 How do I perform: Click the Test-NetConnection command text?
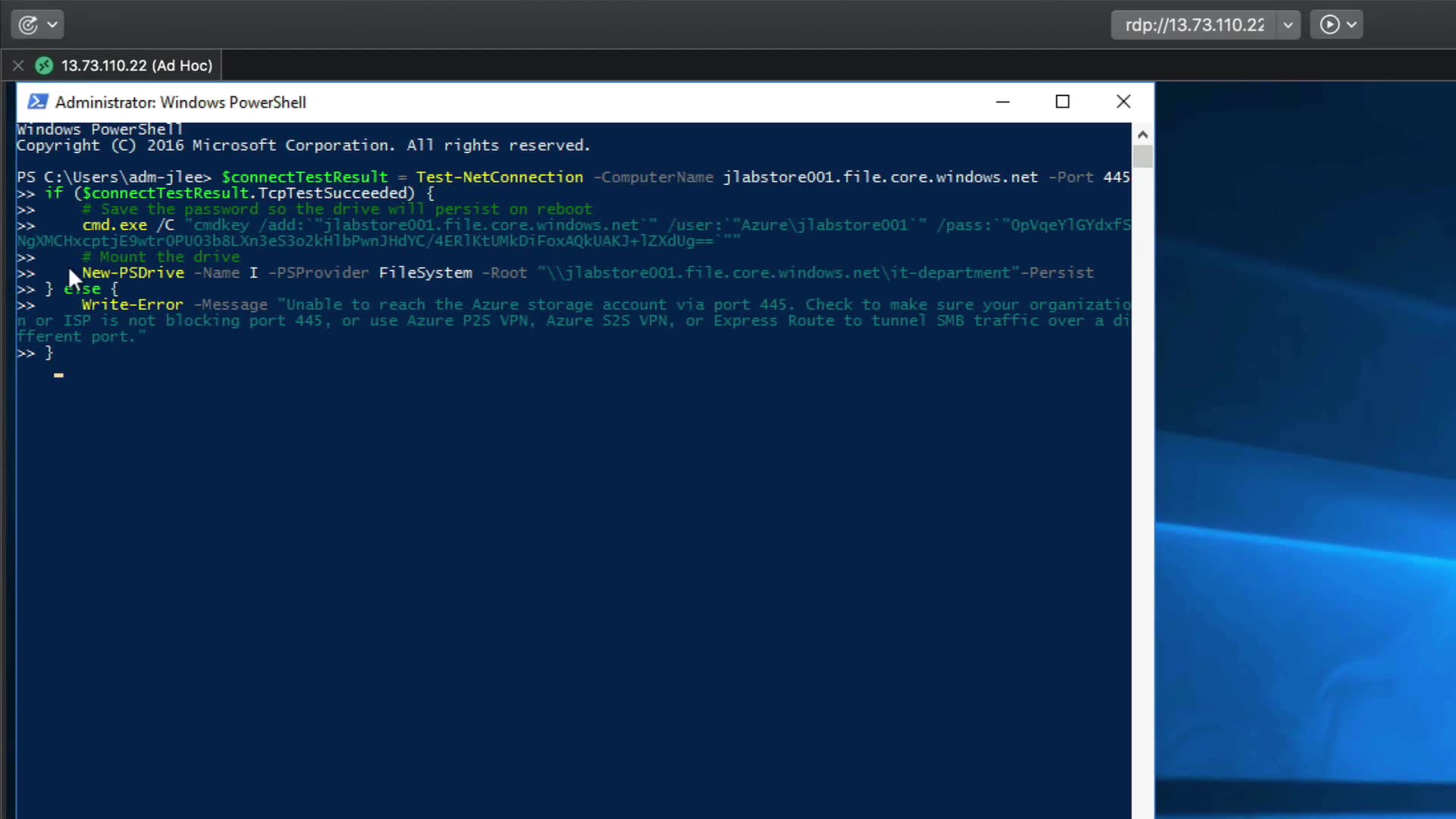(x=499, y=177)
